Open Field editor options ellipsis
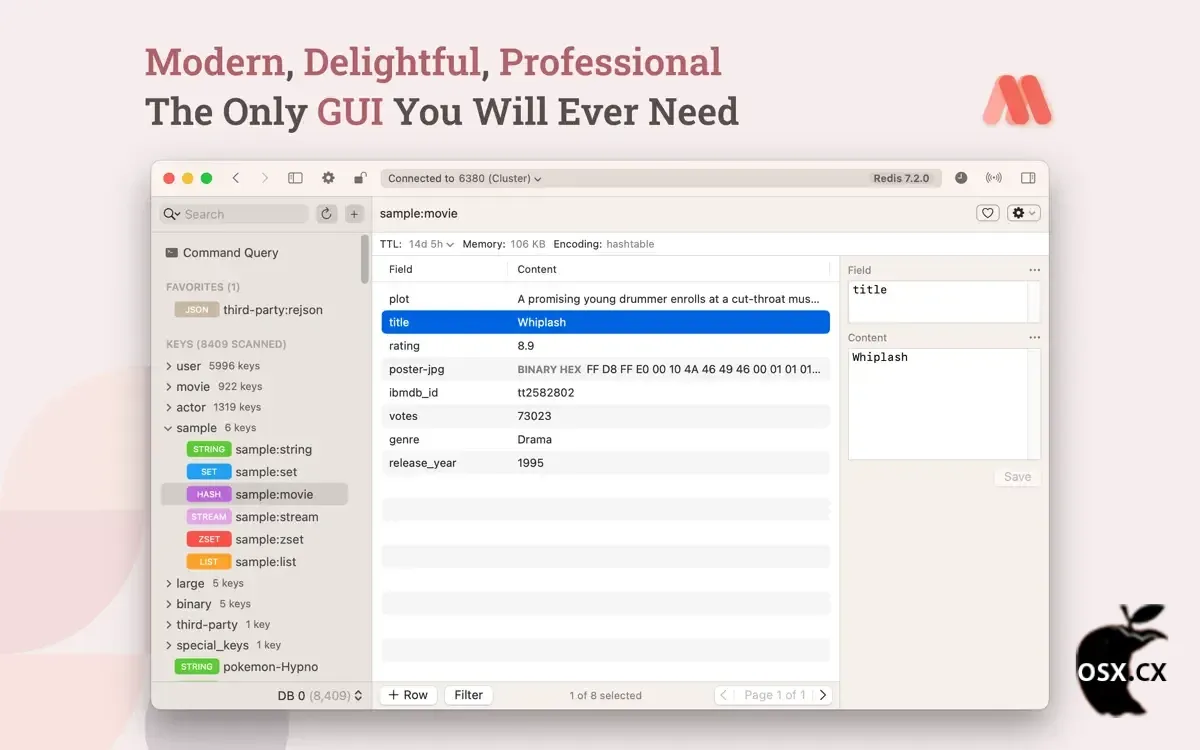The width and height of the screenshot is (1200, 750). pyautogui.click(x=1034, y=270)
